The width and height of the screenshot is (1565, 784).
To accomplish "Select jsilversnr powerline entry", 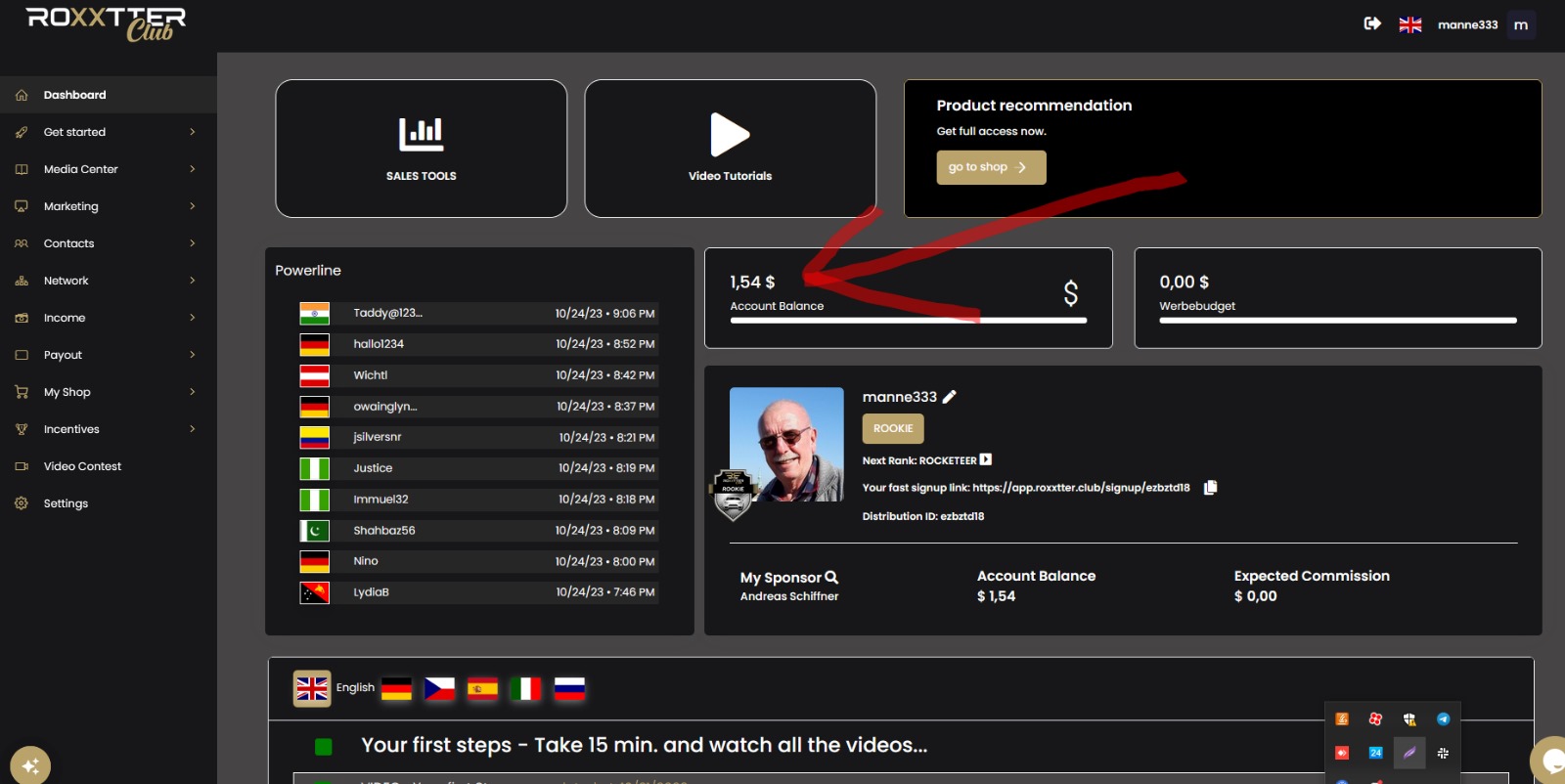I will (478, 437).
